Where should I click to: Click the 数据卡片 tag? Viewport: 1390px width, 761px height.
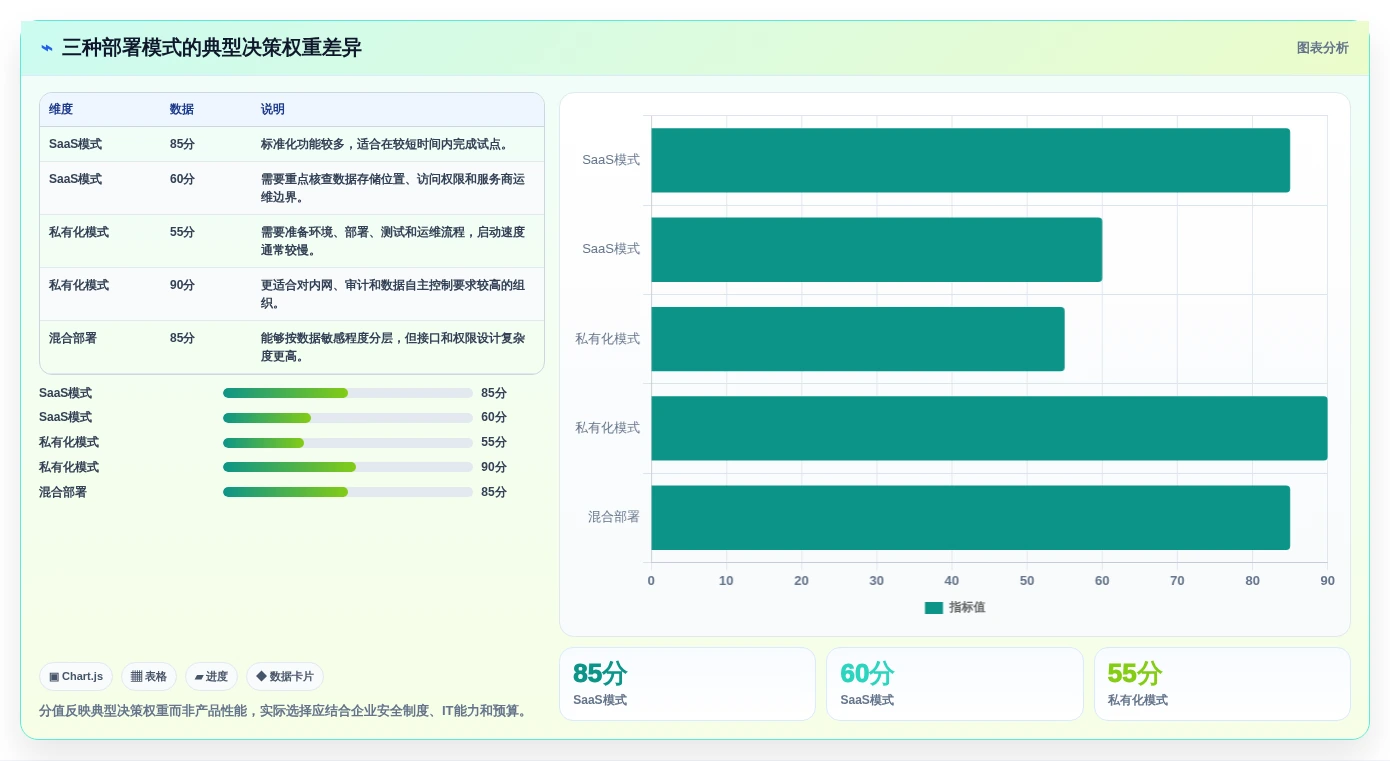tap(285, 677)
